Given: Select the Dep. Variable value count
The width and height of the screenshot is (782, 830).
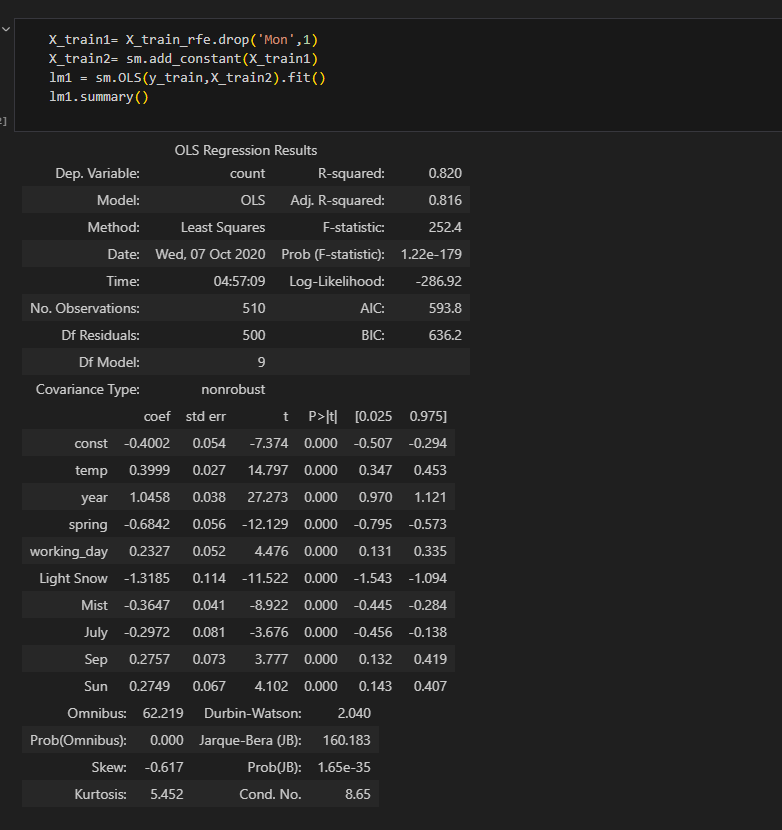Looking at the screenshot, I should [x=247, y=173].
